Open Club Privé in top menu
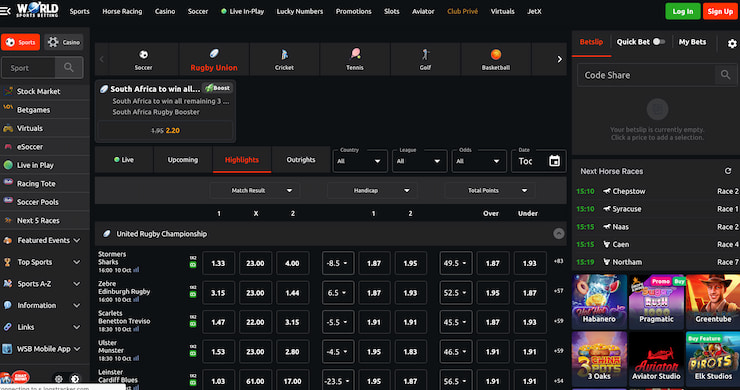The height and width of the screenshot is (390, 740). [x=462, y=11]
